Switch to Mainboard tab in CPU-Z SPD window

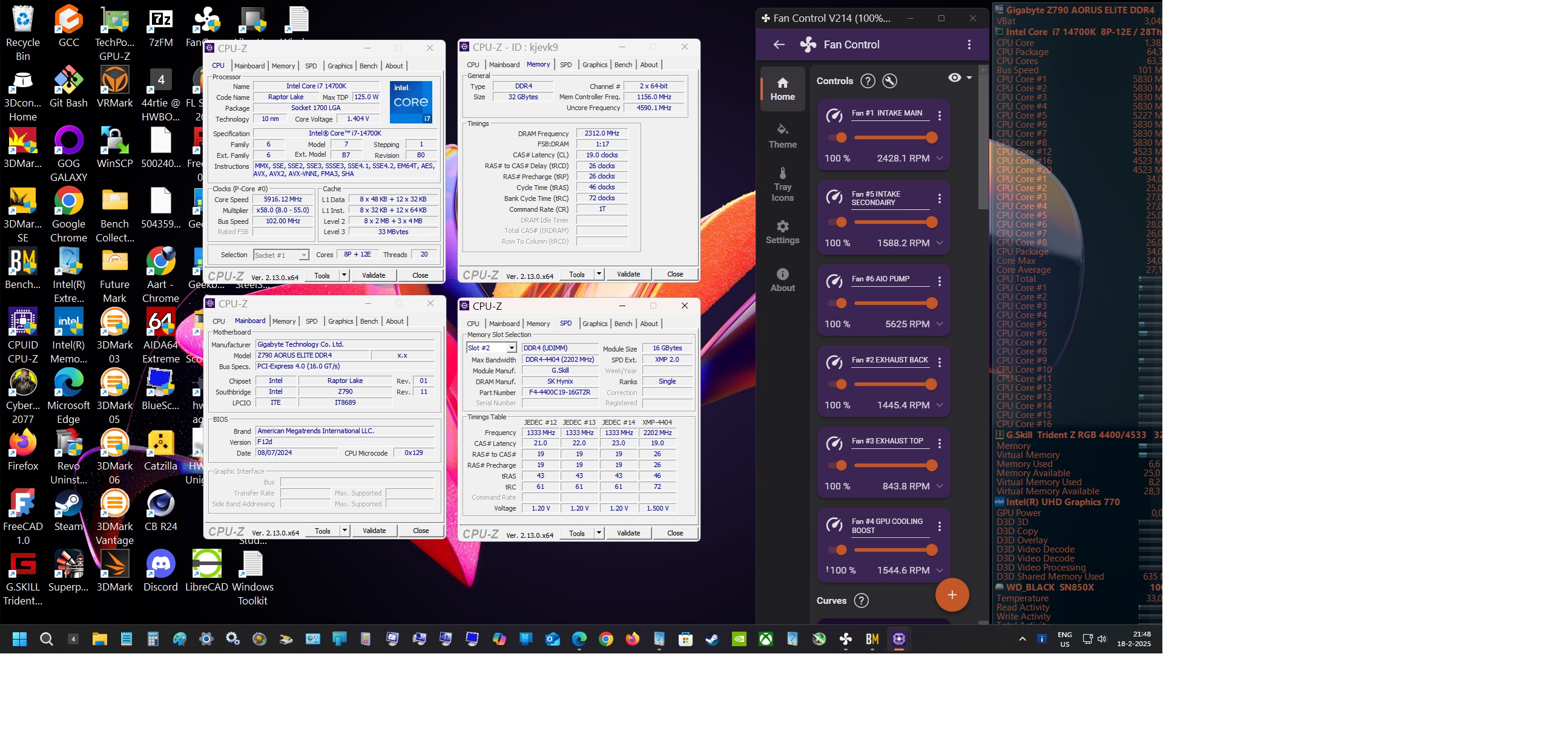click(504, 324)
